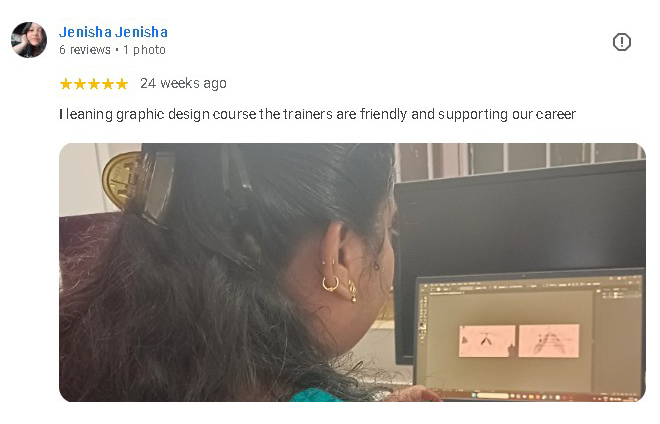Click the first yellow rating star

pyautogui.click(x=66, y=84)
